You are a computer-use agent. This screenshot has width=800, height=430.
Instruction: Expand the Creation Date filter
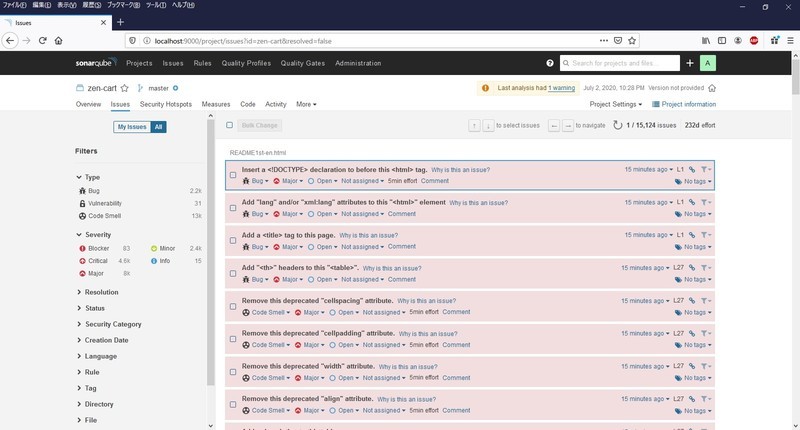click(106, 340)
